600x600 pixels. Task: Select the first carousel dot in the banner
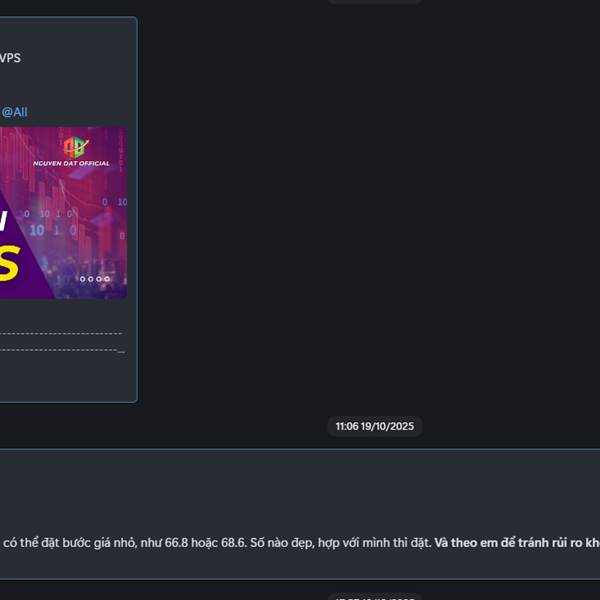click(82, 279)
